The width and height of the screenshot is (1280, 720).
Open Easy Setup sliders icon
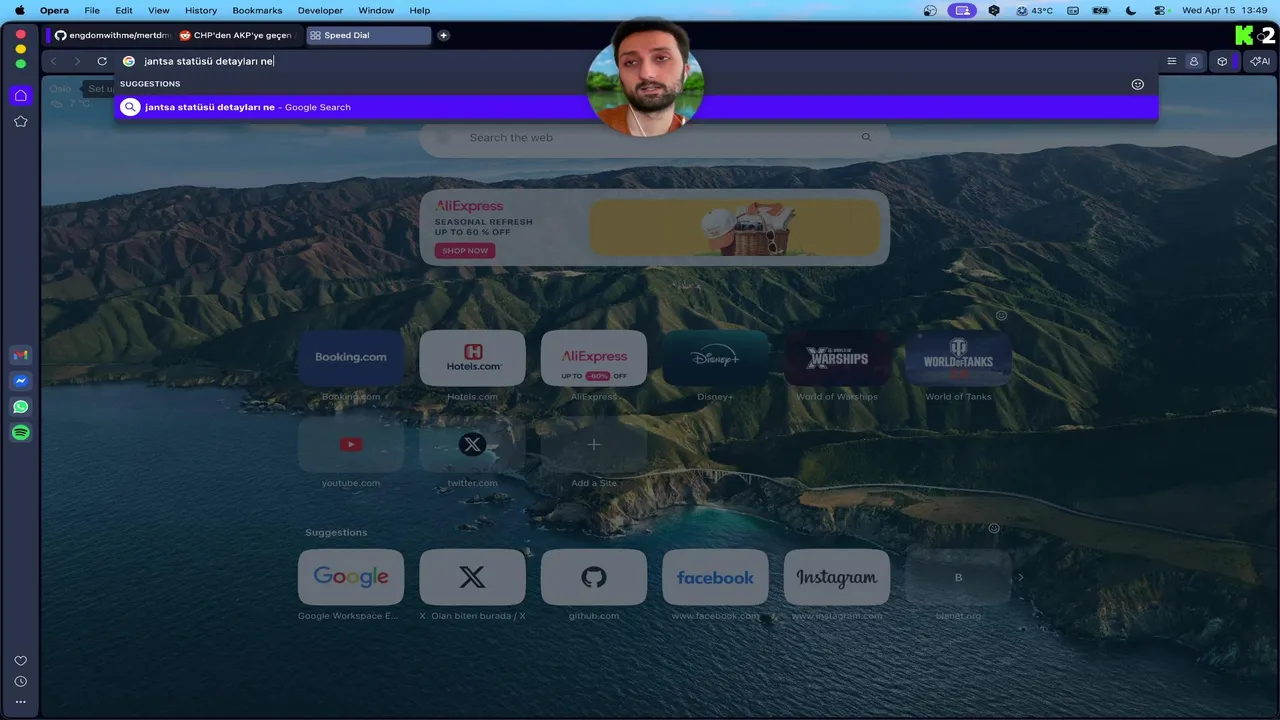pyautogui.click(x=1172, y=61)
